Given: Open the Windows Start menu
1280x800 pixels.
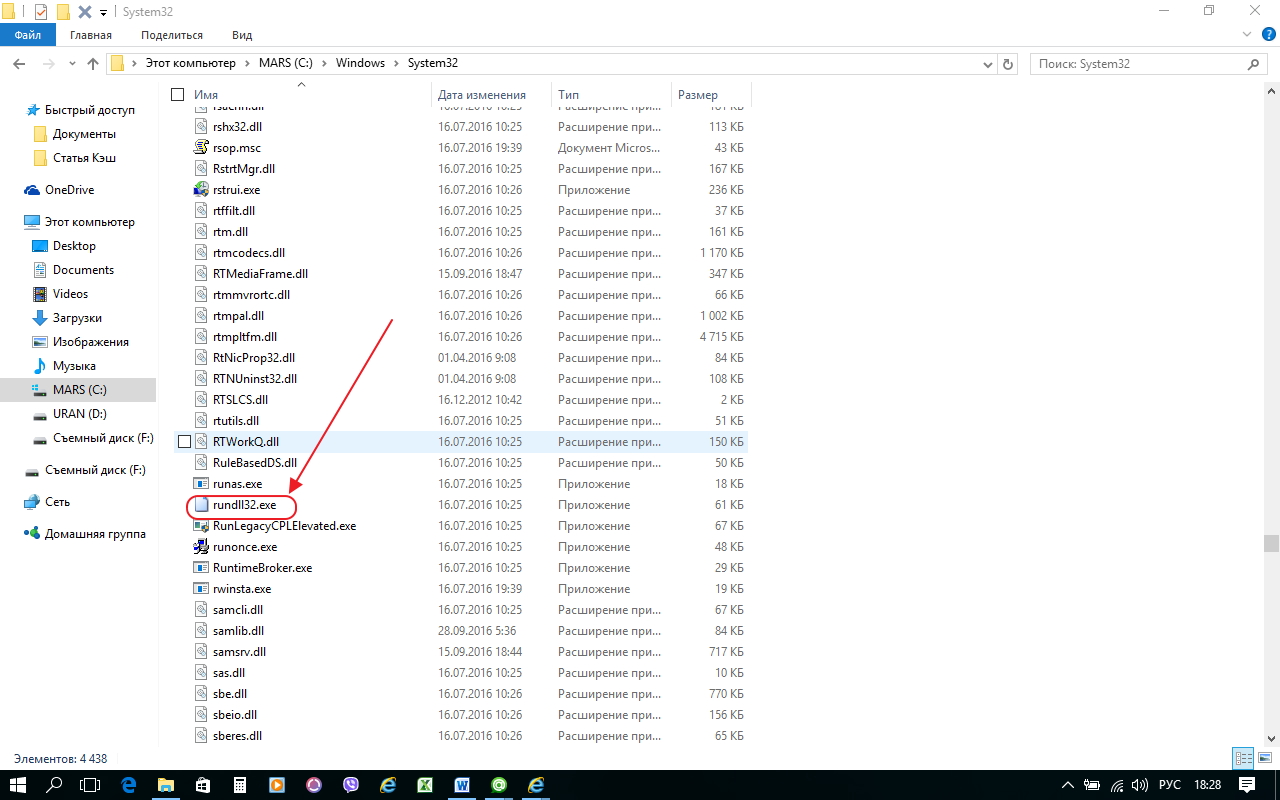Looking at the screenshot, I should click(x=18, y=785).
